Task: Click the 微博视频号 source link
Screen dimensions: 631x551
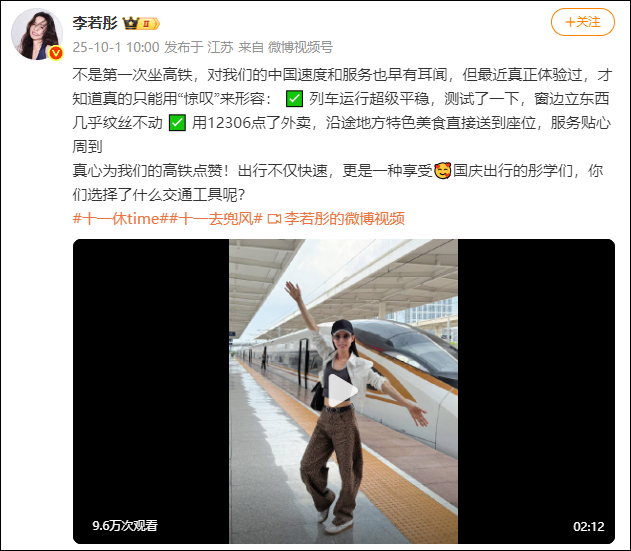Action: point(300,47)
